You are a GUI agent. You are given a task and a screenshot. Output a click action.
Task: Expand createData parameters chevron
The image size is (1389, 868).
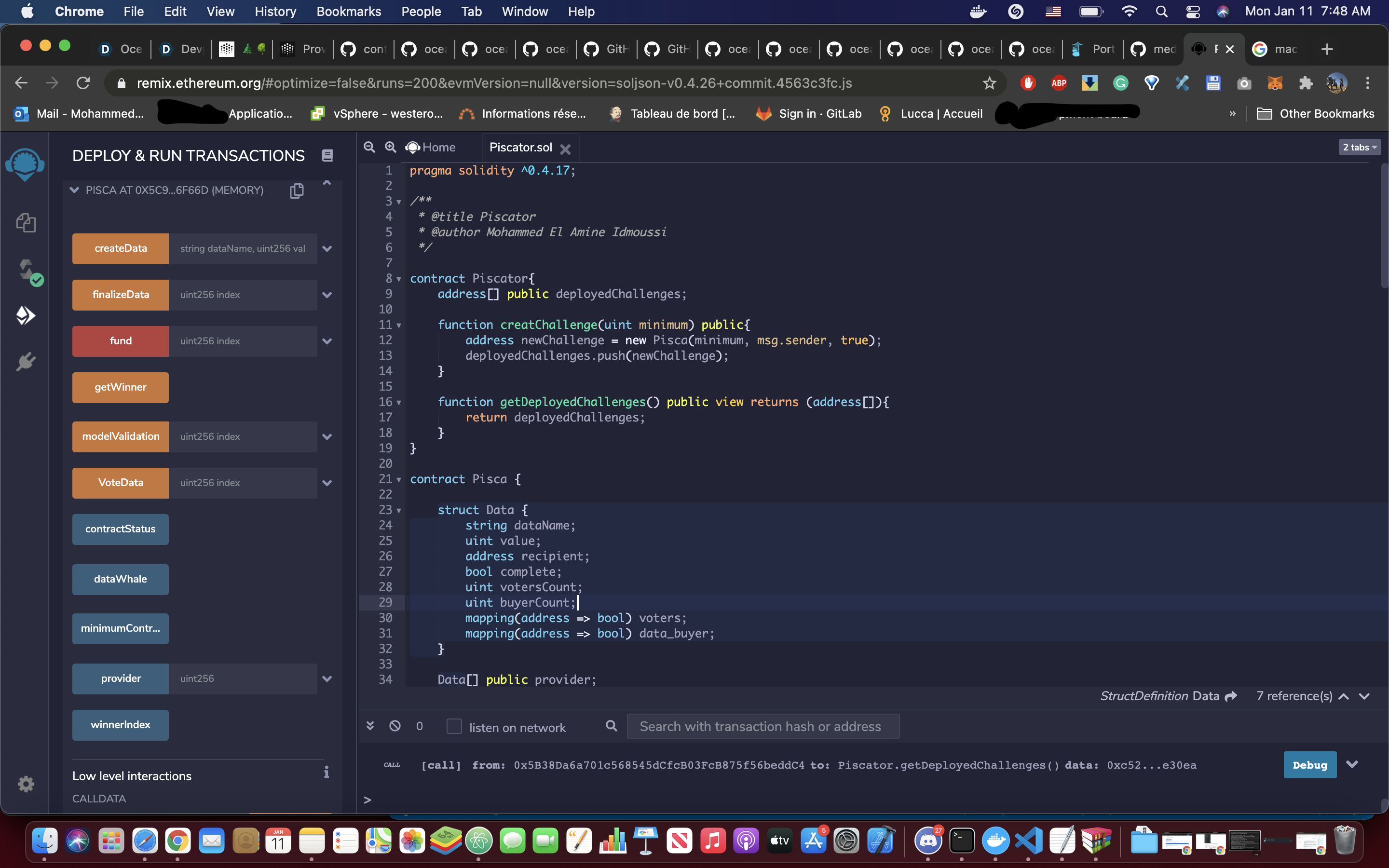(x=327, y=248)
